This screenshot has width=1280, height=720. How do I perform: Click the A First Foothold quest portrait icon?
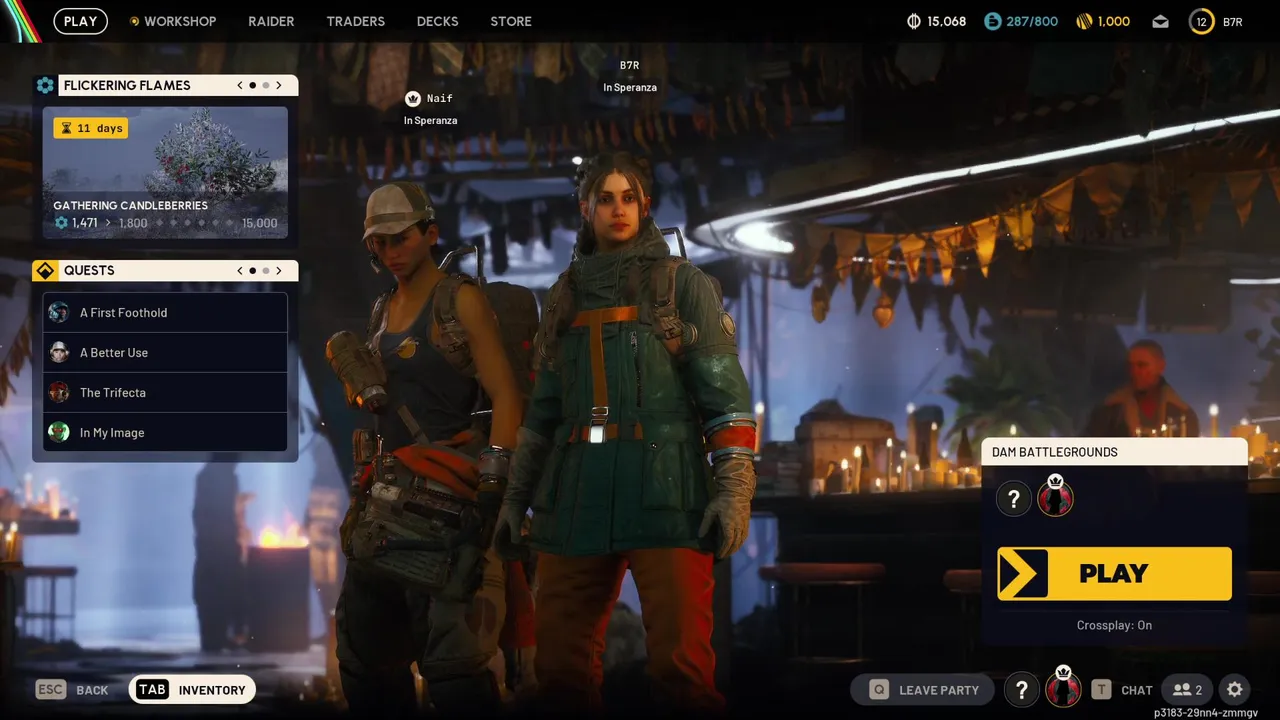click(59, 312)
